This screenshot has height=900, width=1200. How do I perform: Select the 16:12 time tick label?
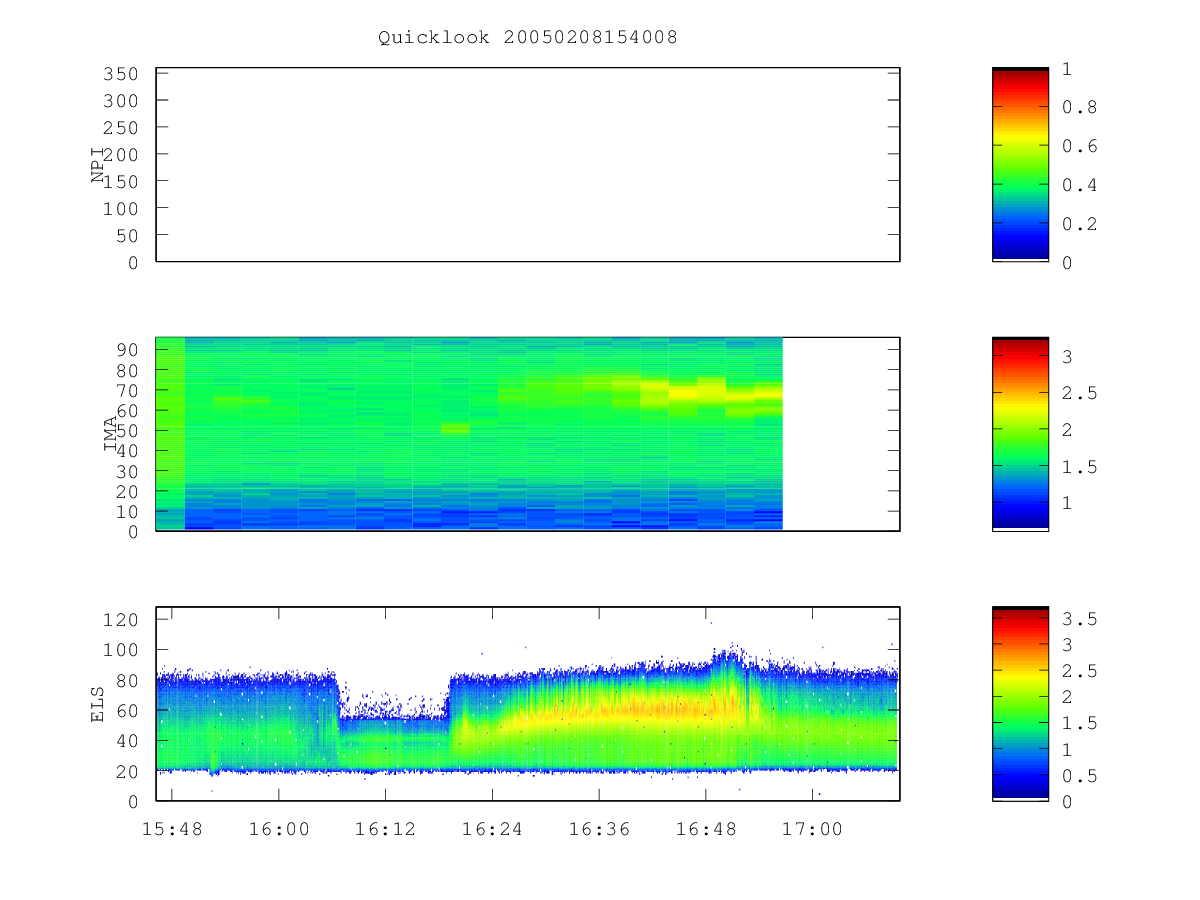point(385,829)
